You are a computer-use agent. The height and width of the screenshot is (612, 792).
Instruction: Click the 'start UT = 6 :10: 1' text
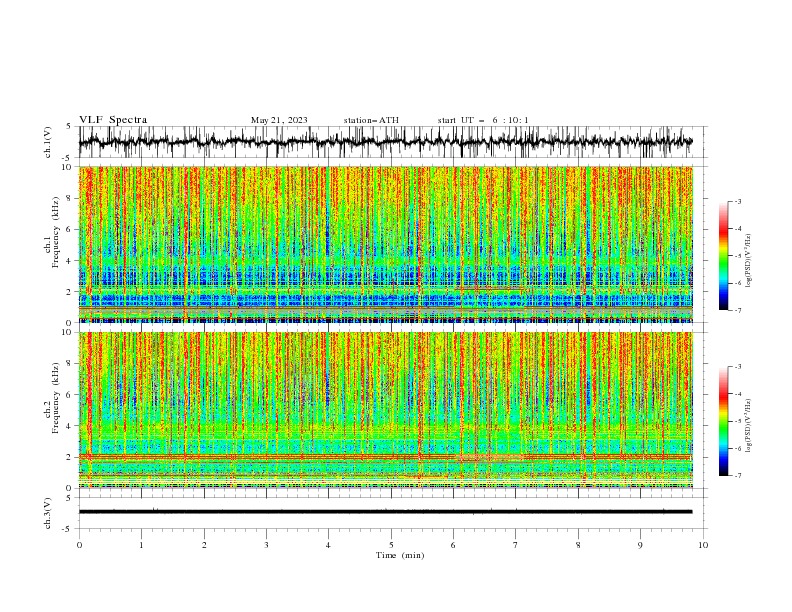click(483, 120)
